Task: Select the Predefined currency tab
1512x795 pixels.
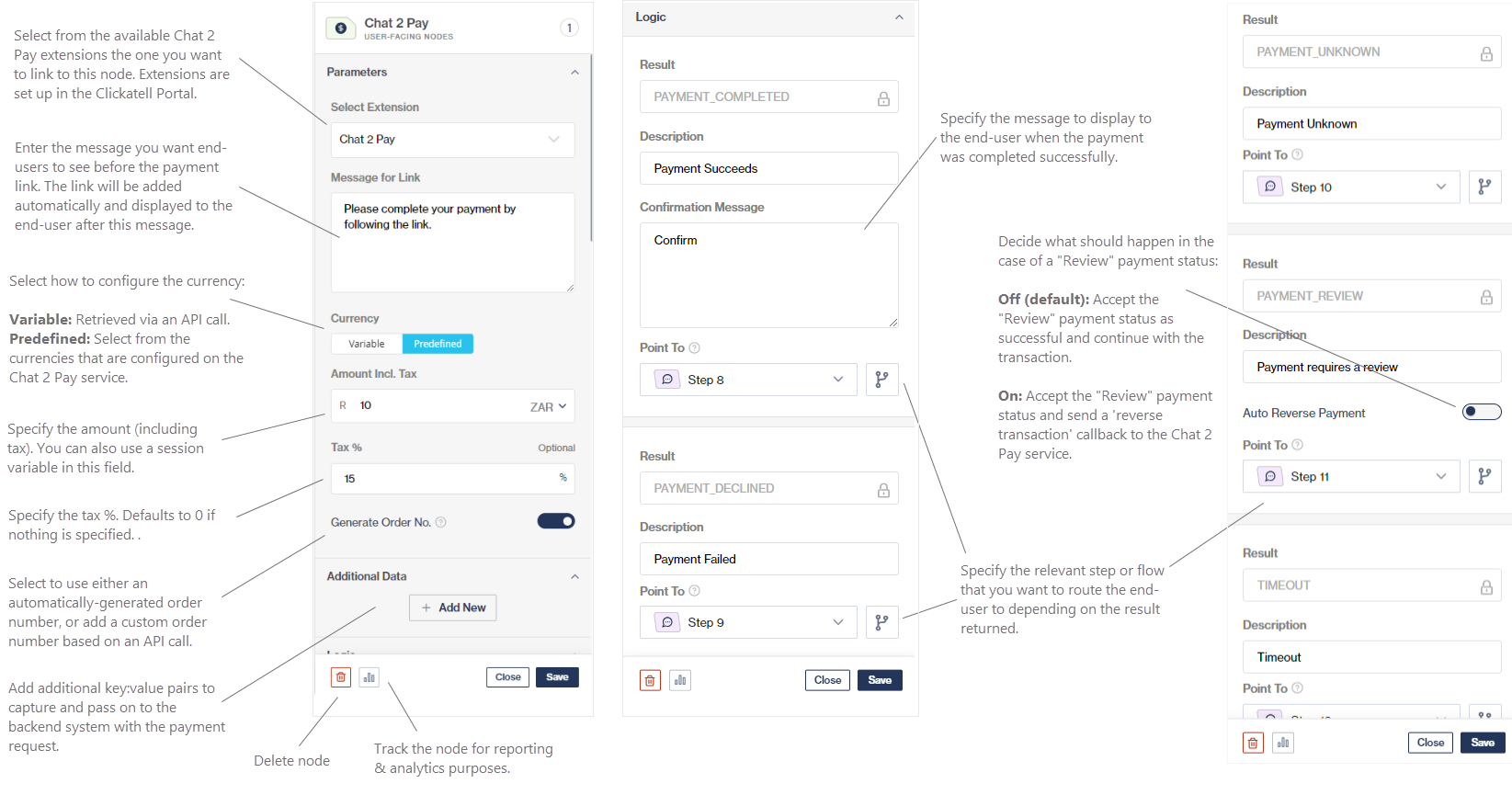Action: (x=438, y=343)
